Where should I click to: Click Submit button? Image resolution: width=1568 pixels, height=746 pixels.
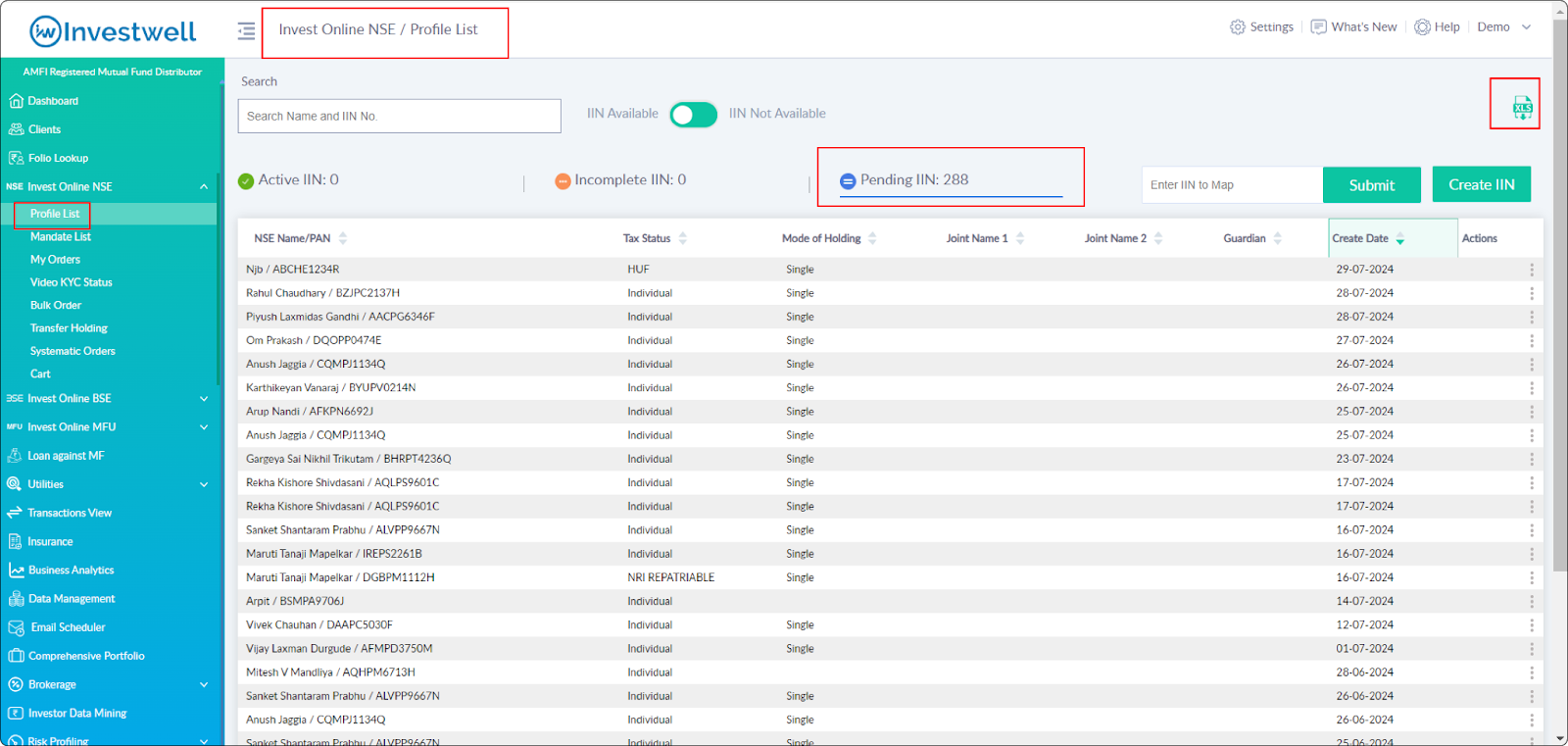(x=1371, y=185)
